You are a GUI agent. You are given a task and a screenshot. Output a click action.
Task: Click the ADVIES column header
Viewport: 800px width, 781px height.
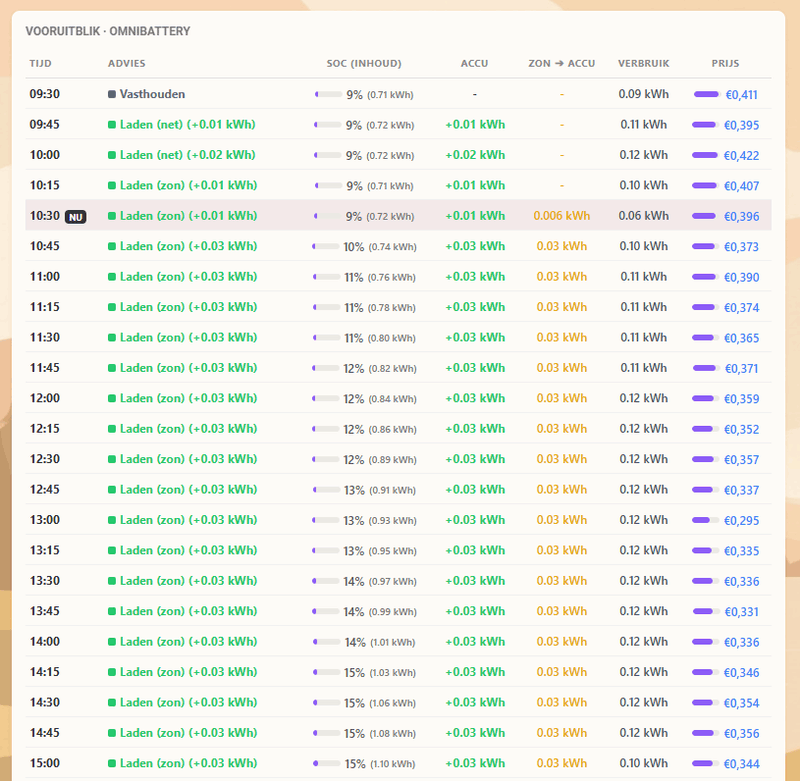(127, 63)
